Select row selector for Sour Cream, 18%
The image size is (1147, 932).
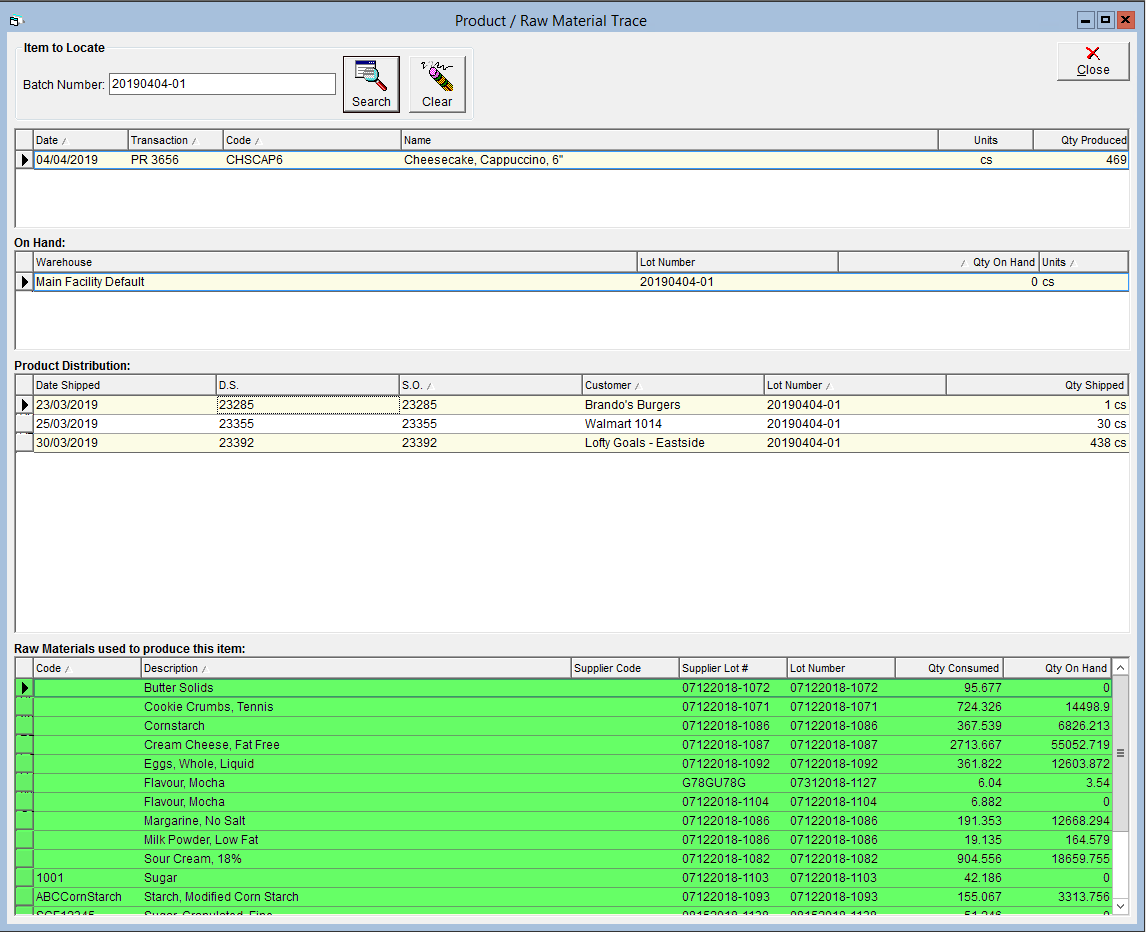pyautogui.click(x=24, y=860)
